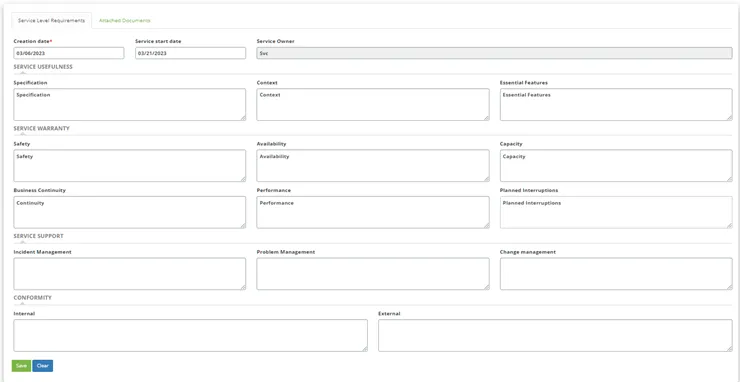Viewport: 740px width, 382px height.
Task: Save the service level requirements
Action: (21, 366)
